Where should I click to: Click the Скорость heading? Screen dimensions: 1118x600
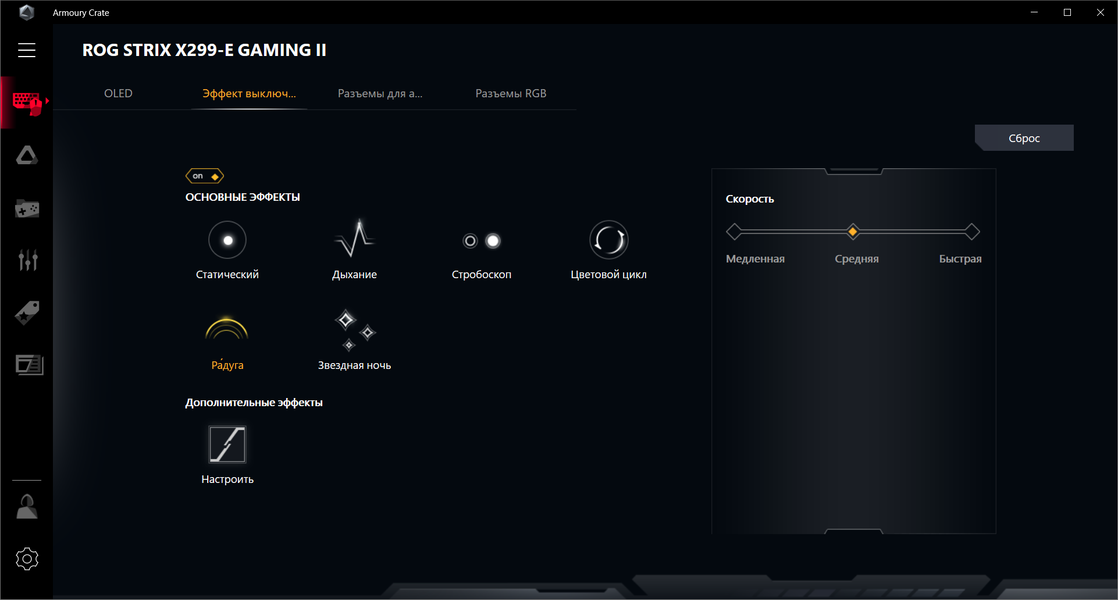(750, 199)
